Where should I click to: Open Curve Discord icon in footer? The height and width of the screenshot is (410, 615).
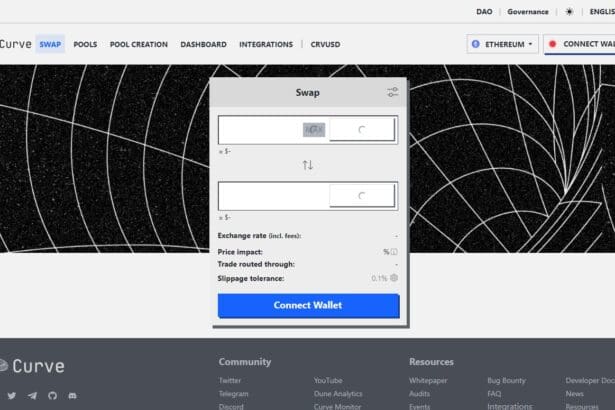pyautogui.click(x=73, y=395)
